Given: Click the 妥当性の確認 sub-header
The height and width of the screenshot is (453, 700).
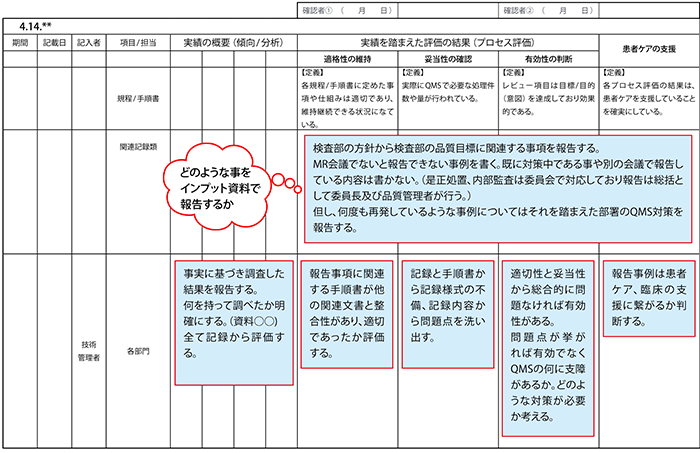Looking at the screenshot, I should (x=447, y=59).
